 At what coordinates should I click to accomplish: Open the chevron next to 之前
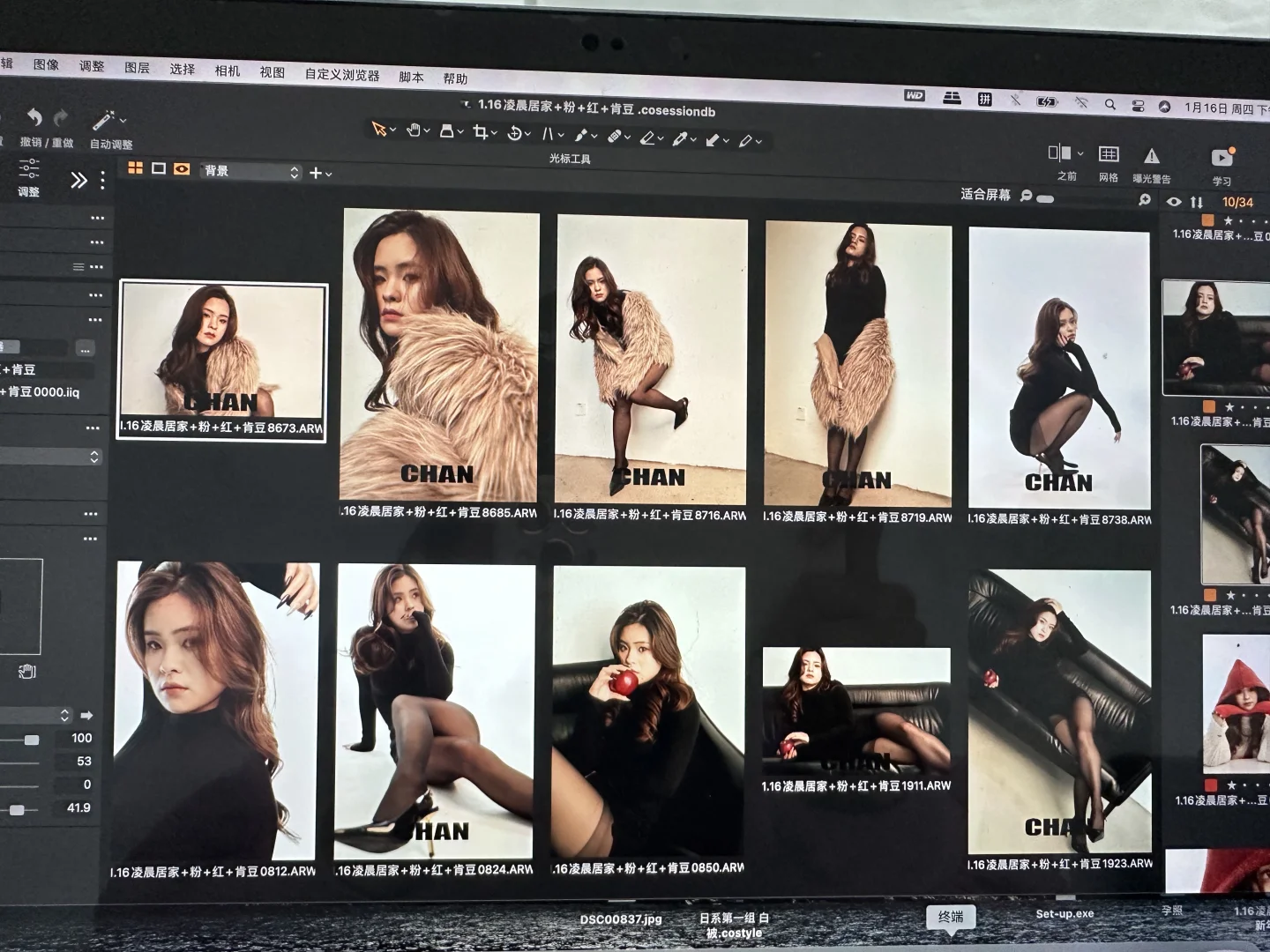[1080, 153]
